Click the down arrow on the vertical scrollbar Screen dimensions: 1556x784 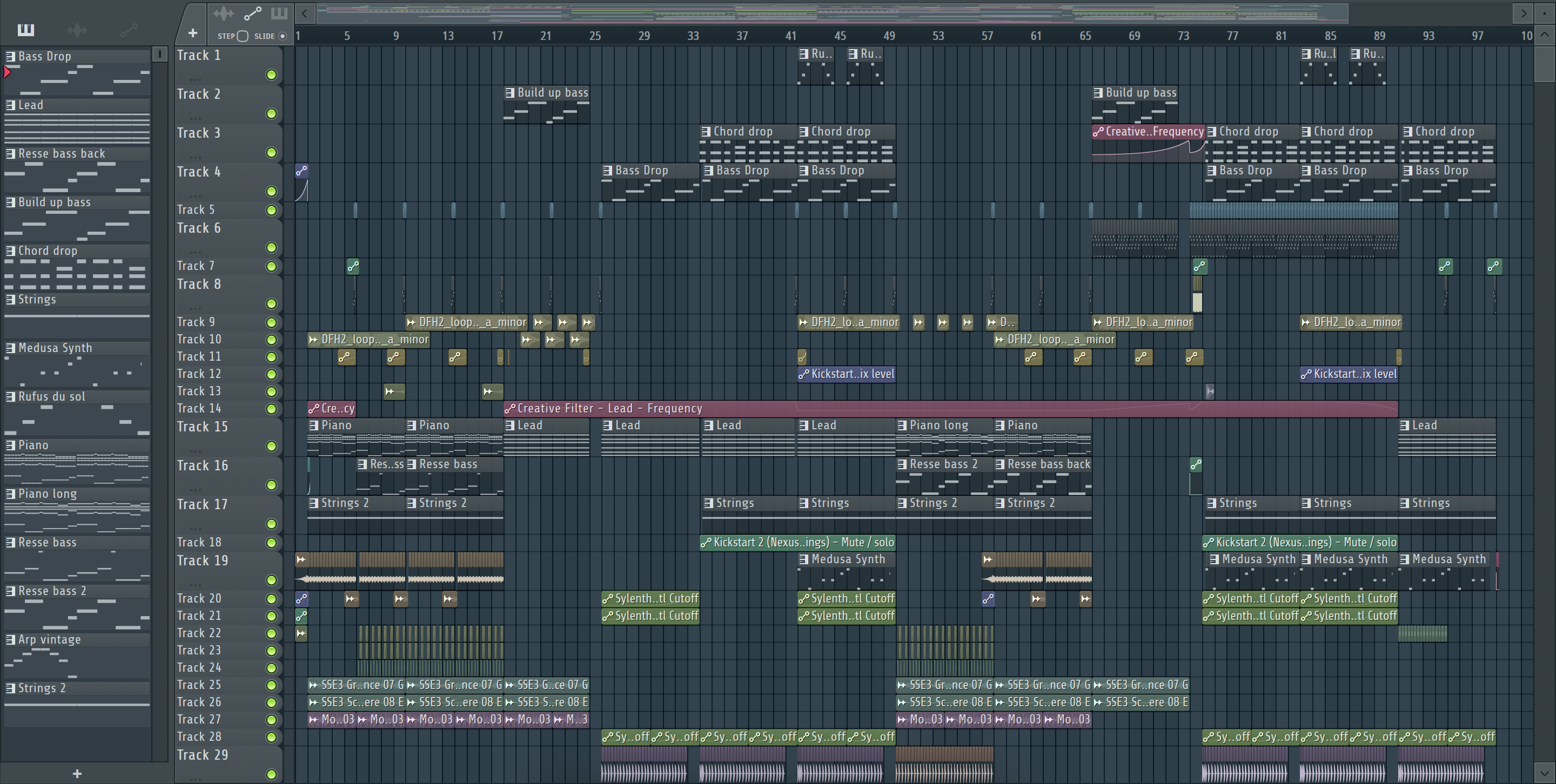coord(1544,772)
